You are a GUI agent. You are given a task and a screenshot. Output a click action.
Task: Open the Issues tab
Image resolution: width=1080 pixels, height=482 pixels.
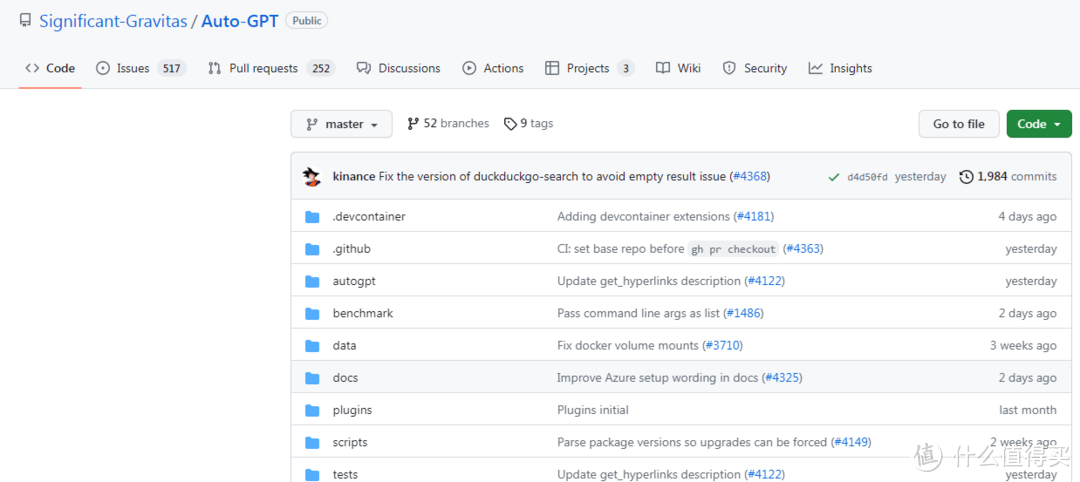(x=140, y=68)
